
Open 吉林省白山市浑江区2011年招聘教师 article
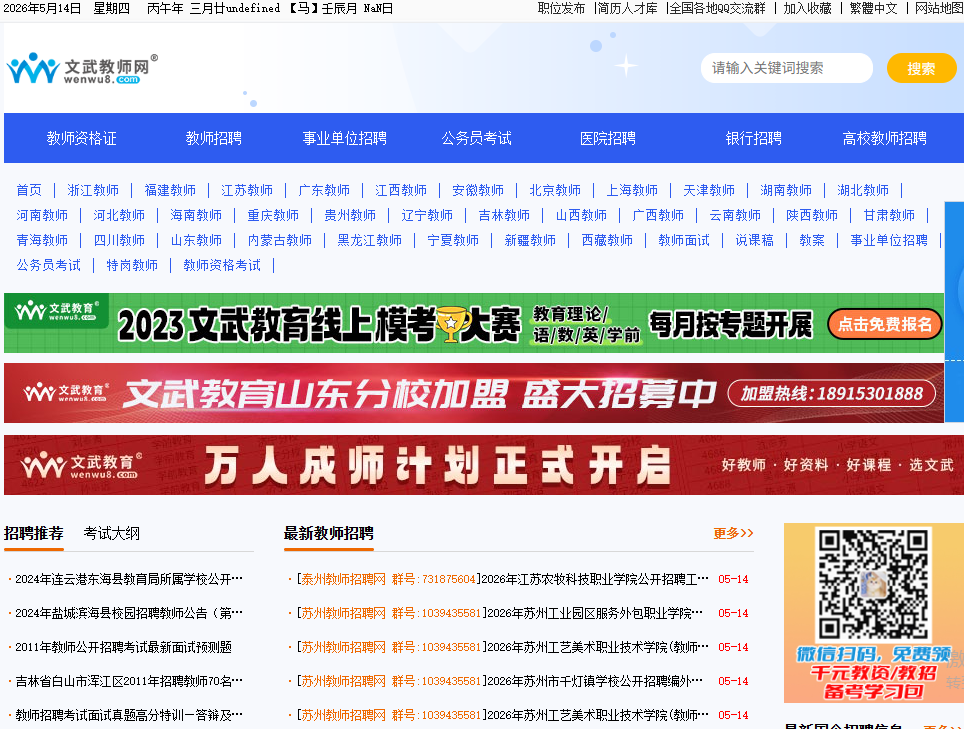click(x=129, y=682)
